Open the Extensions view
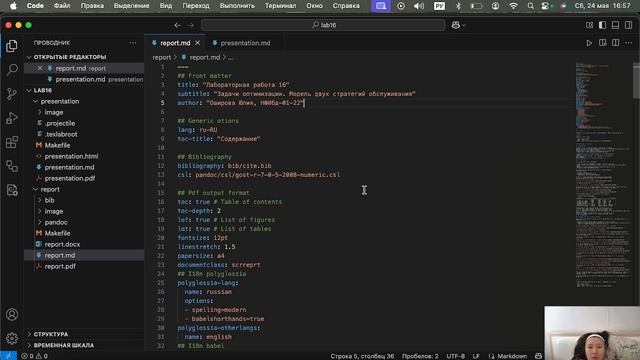Viewport: 640px width, 360px height. click(12, 142)
